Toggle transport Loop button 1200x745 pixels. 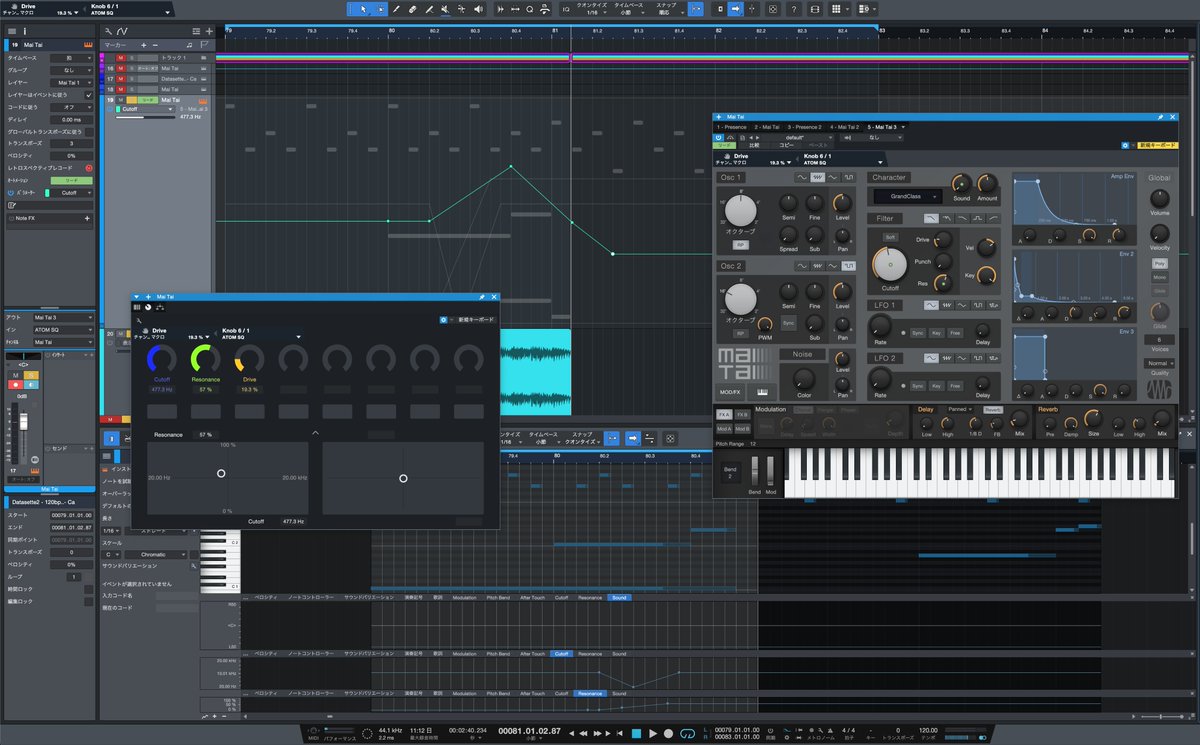[686, 733]
